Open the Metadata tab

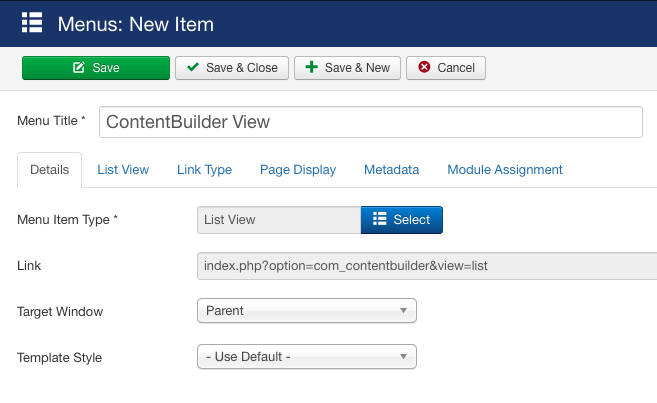pyautogui.click(x=391, y=170)
